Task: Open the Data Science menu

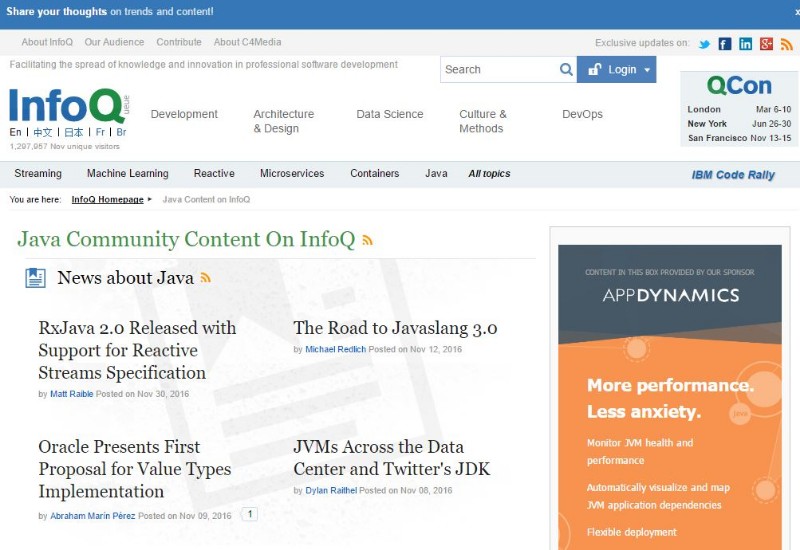Action: (390, 114)
